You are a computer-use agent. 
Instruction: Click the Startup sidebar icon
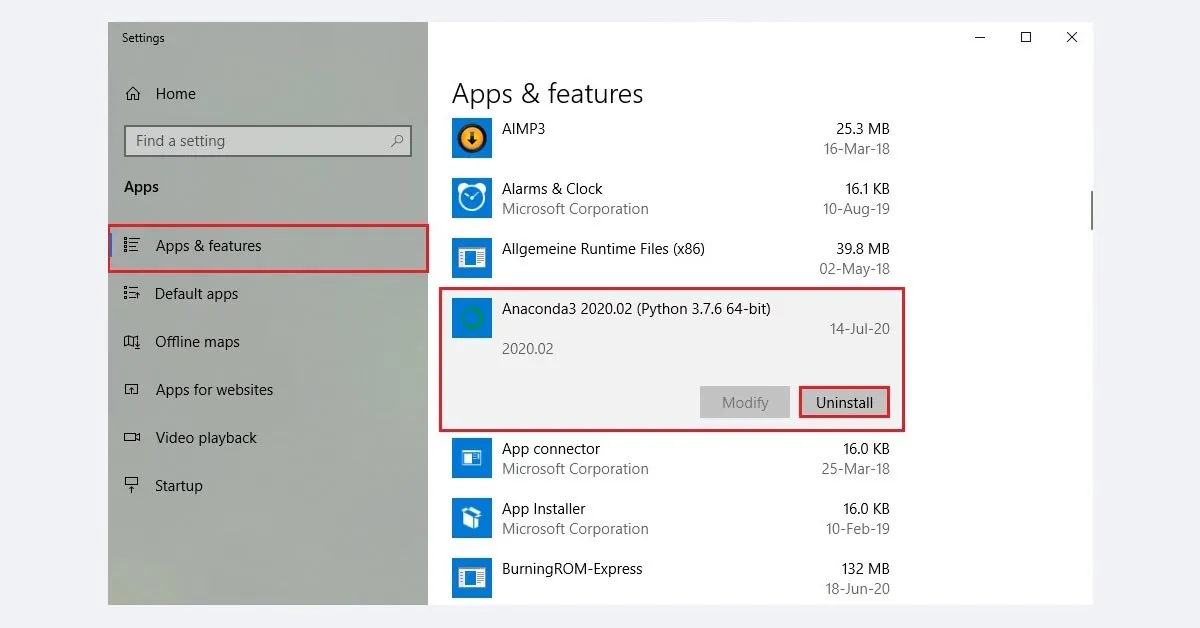click(133, 485)
